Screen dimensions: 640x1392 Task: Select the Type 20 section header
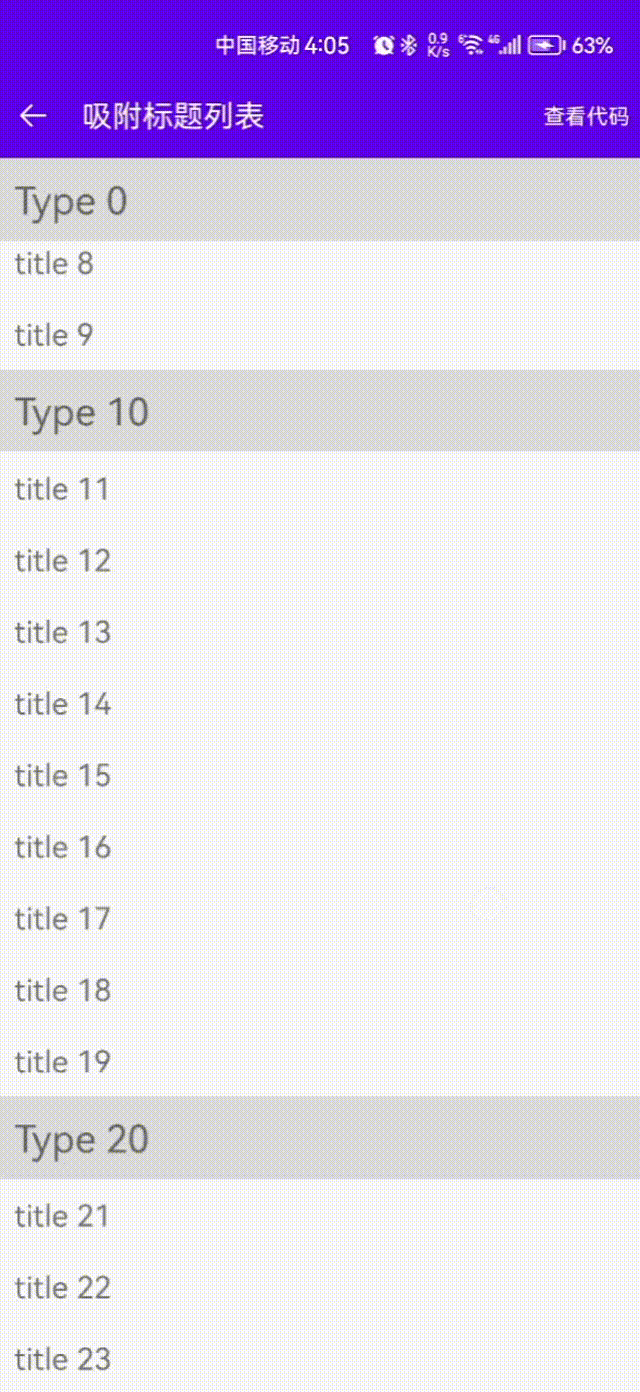click(x=82, y=1140)
